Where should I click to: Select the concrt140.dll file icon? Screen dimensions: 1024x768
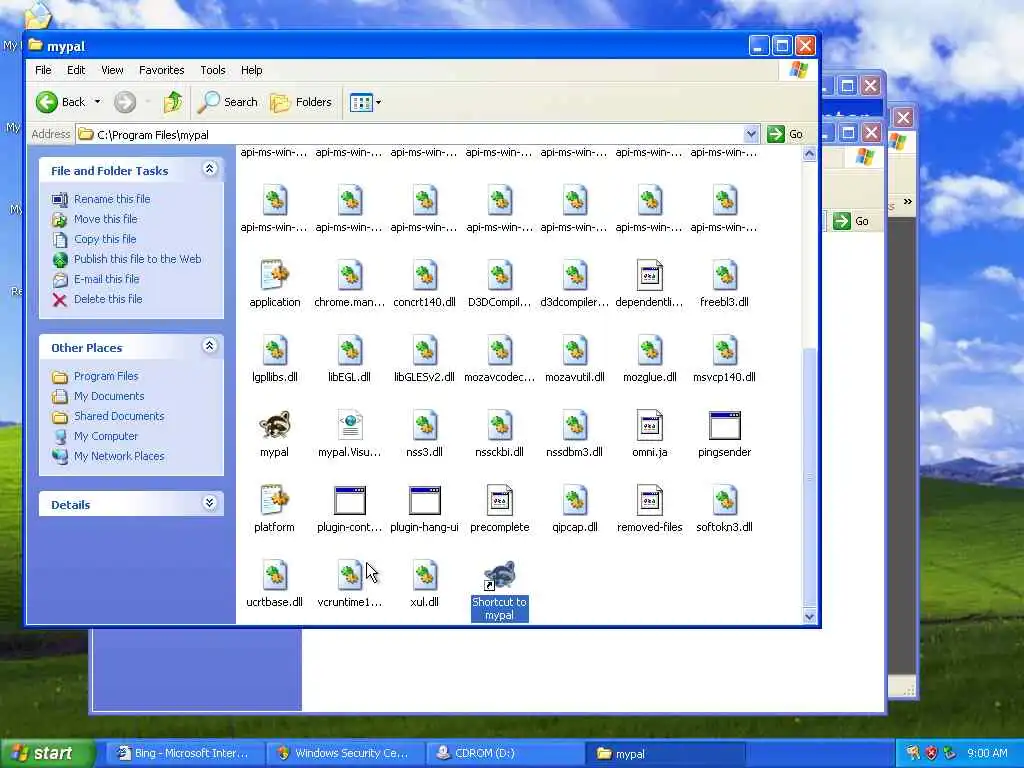click(x=424, y=276)
